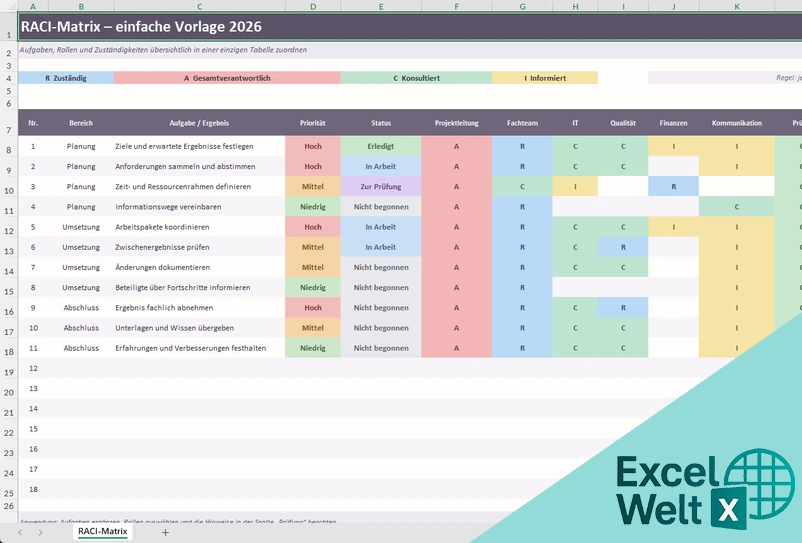Click the 'A Gesamtverantwortlich' legend cell
This screenshot has width=802, height=543.
pos(227,78)
